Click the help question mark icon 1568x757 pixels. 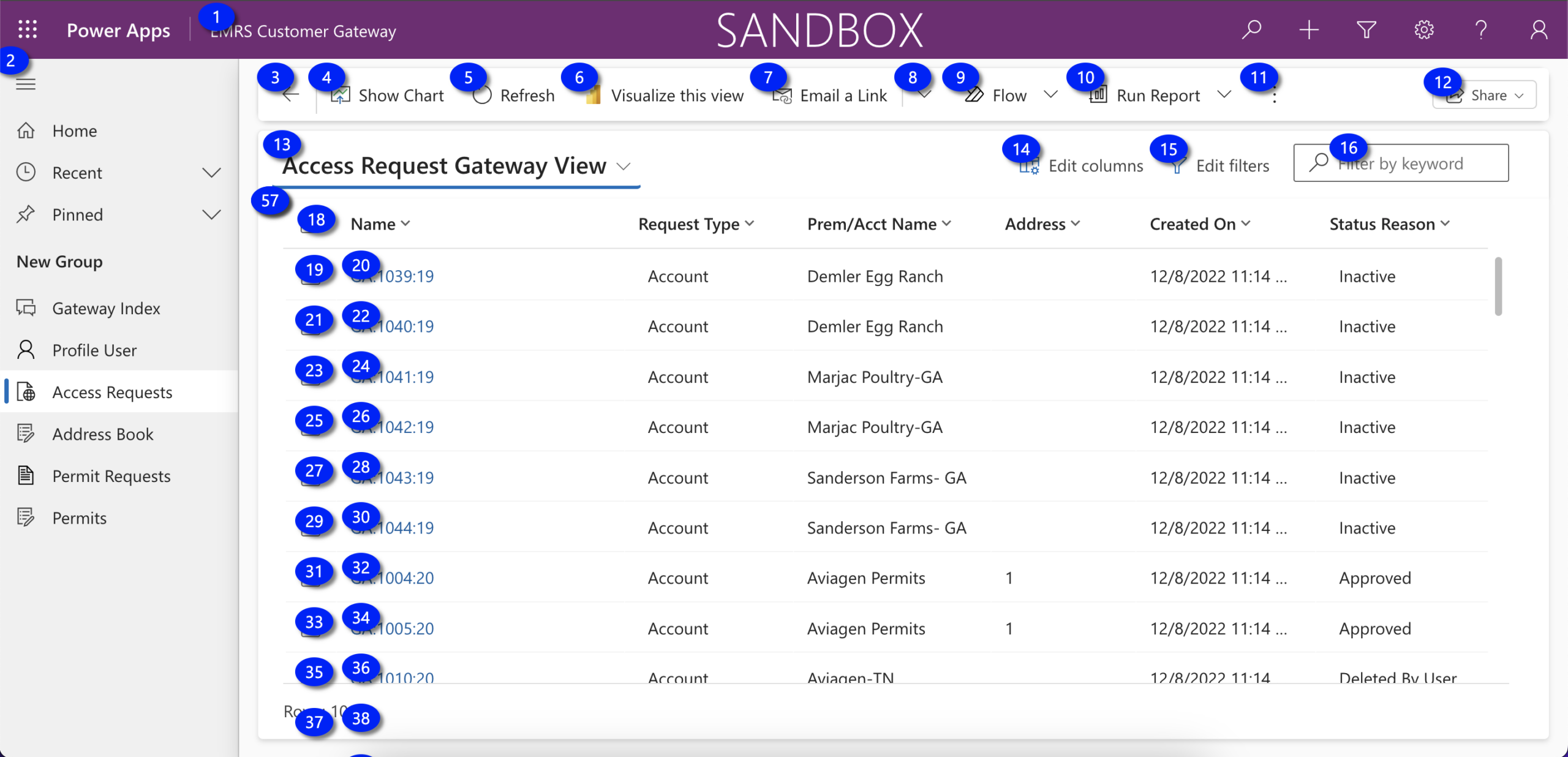(1481, 29)
